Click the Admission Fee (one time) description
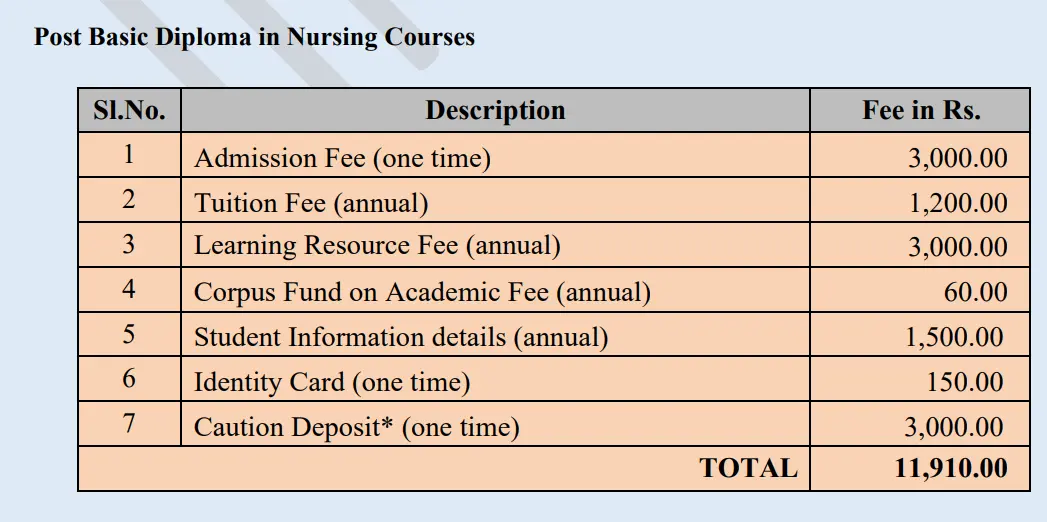1047x522 pixels. [342, 158]
